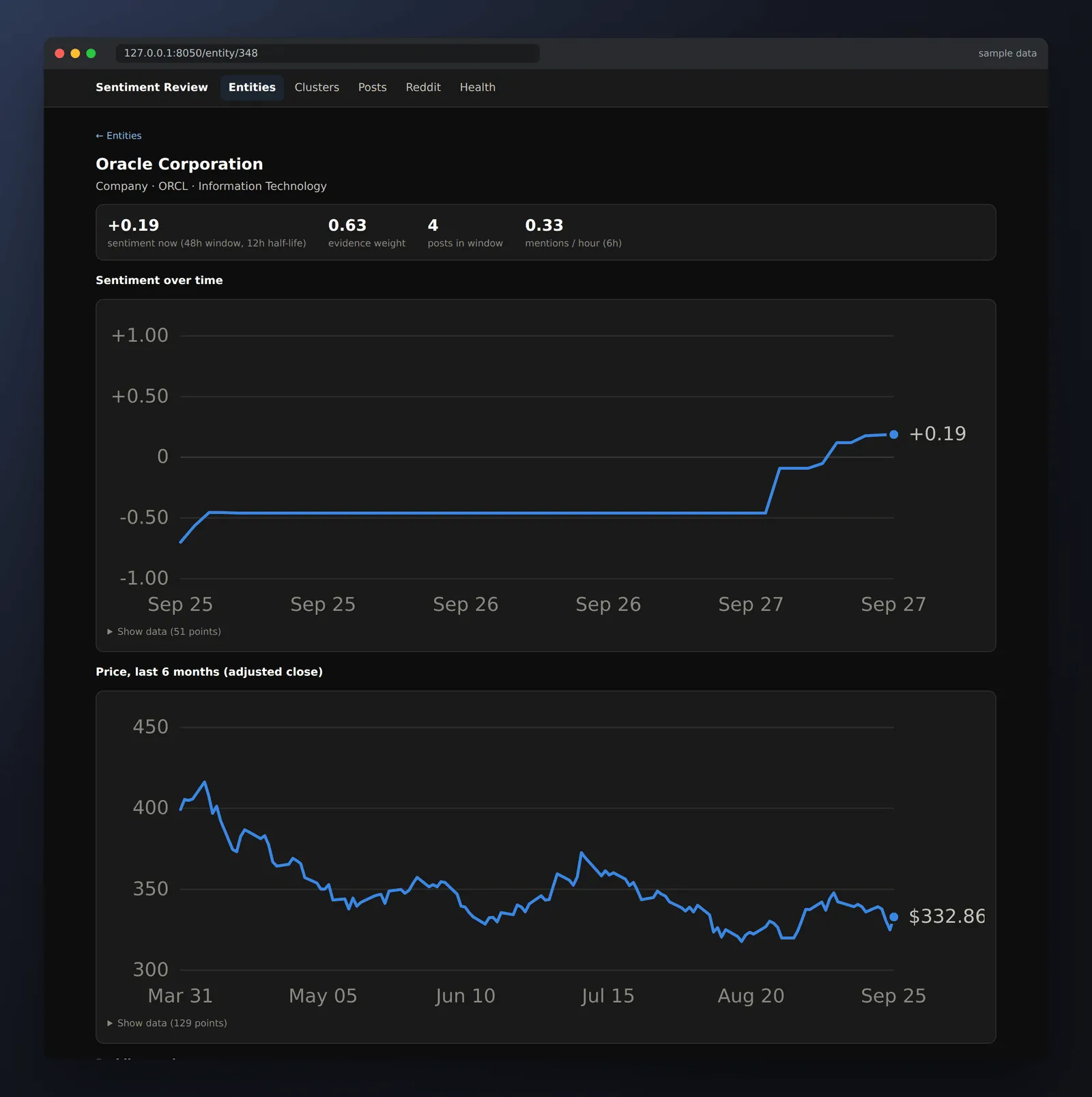Click the 0.33 mentions per hour value
The height and width of the screenshot is (1097, 1092).
point(544,225)
